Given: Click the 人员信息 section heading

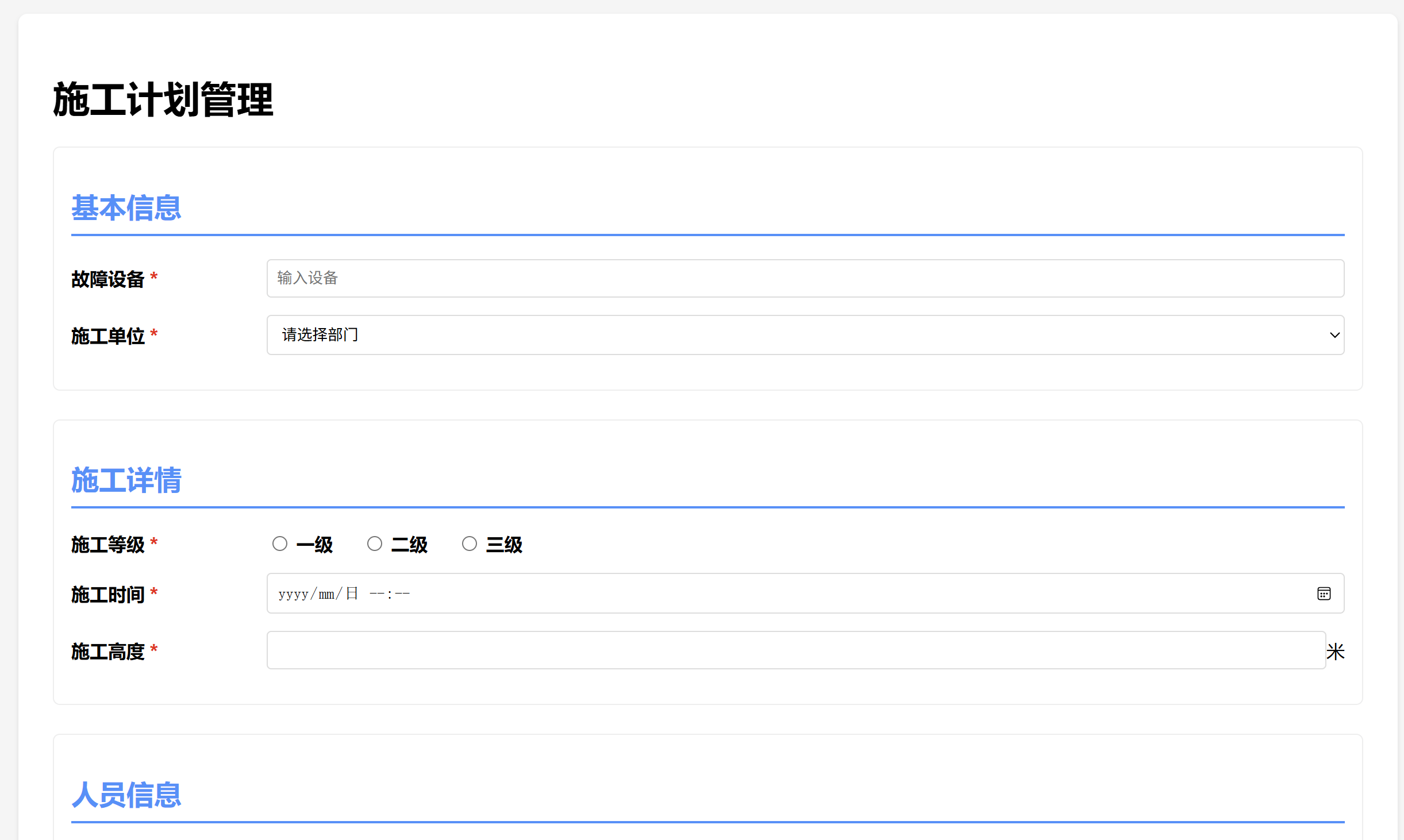Looking at the screenshot, I should (126, 795).
